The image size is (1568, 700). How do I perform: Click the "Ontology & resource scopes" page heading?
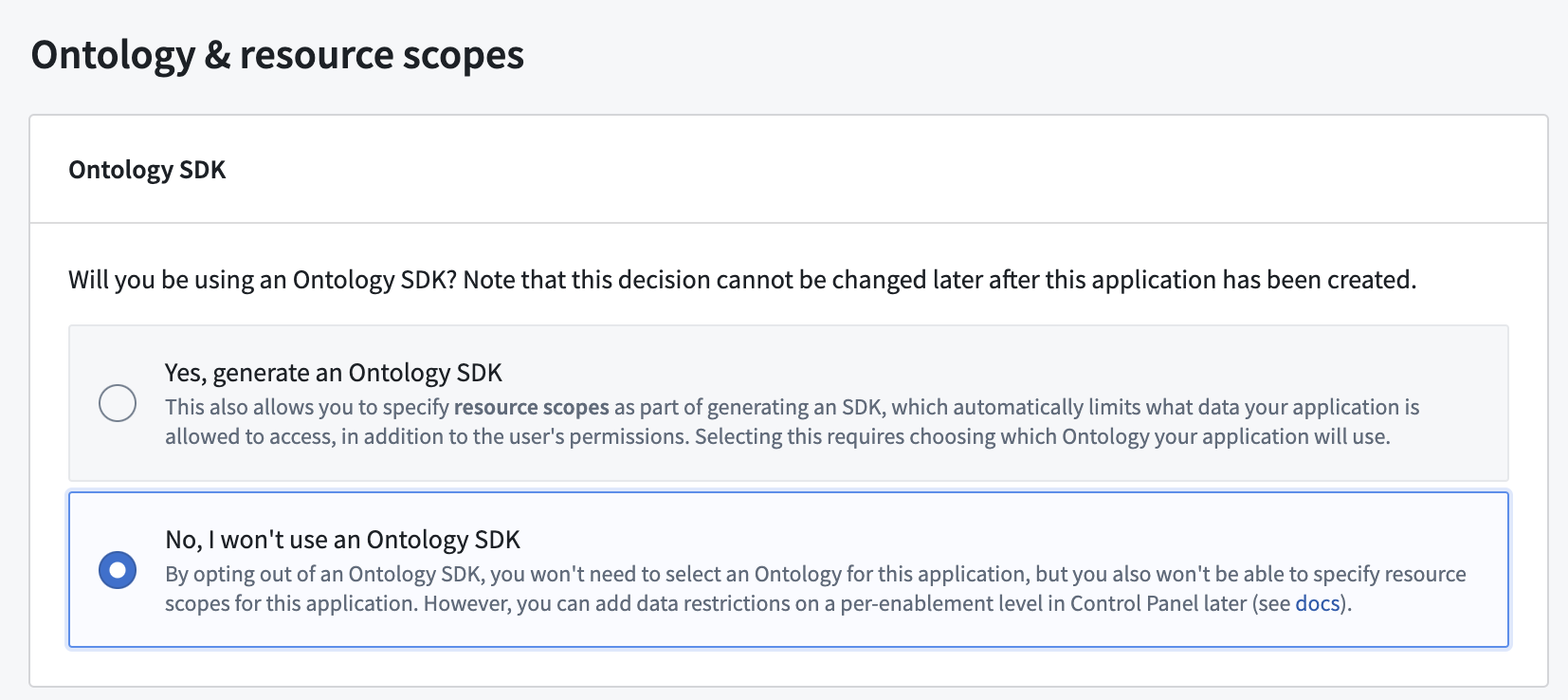point(278,55)
